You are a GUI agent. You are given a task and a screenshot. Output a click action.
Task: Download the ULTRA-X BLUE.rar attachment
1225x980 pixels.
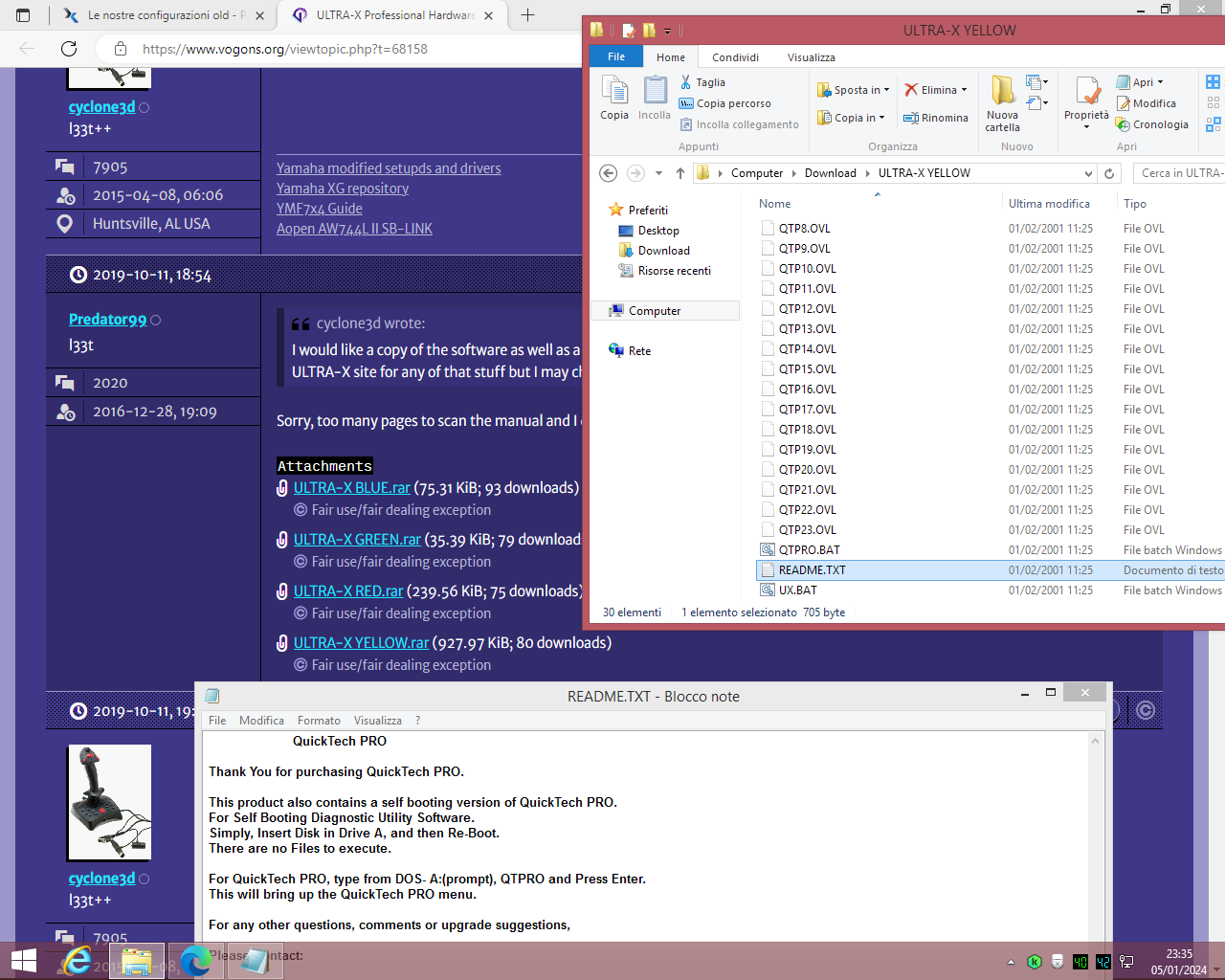[x=351, y=488]
